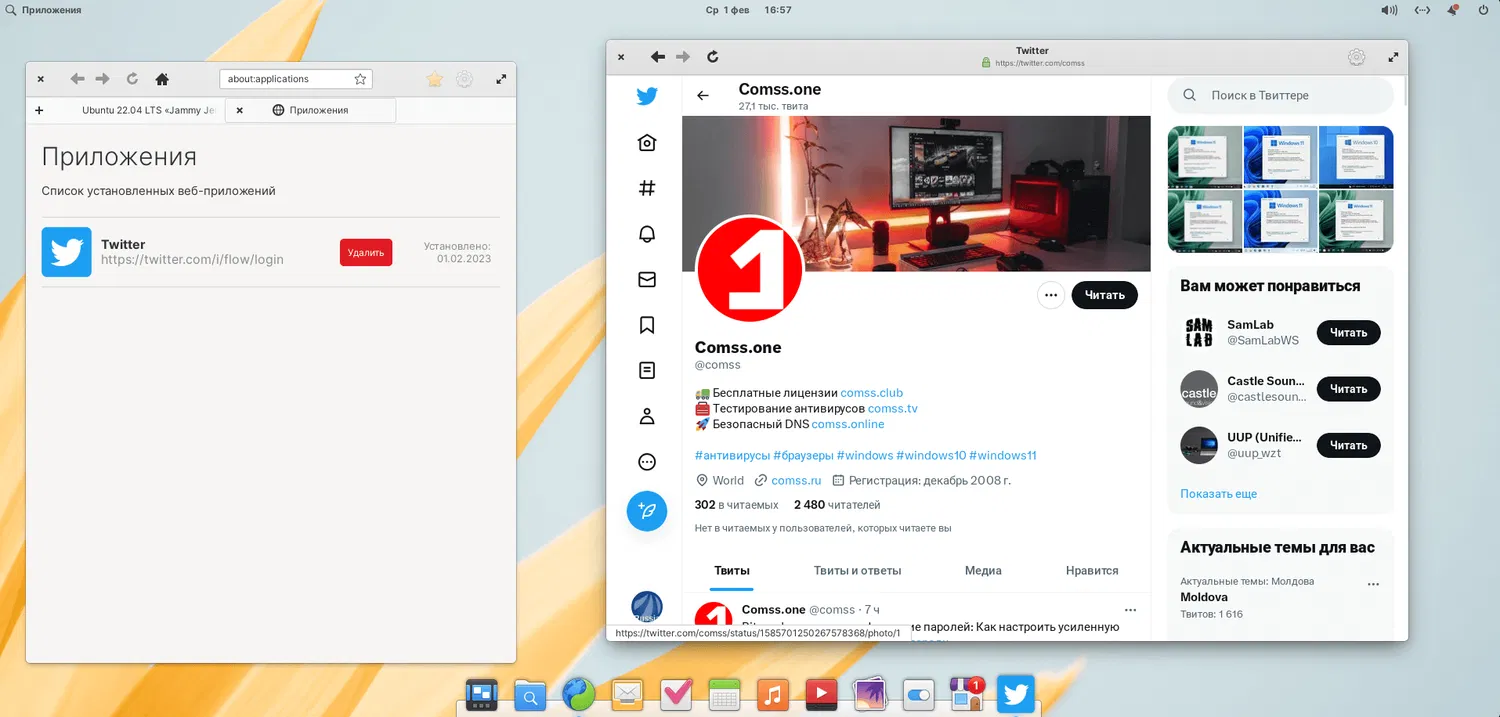The width and height of the screenshot is (1500, 717).
Task: Open the More circle icon in the sidebar
Action: point(647,462)
